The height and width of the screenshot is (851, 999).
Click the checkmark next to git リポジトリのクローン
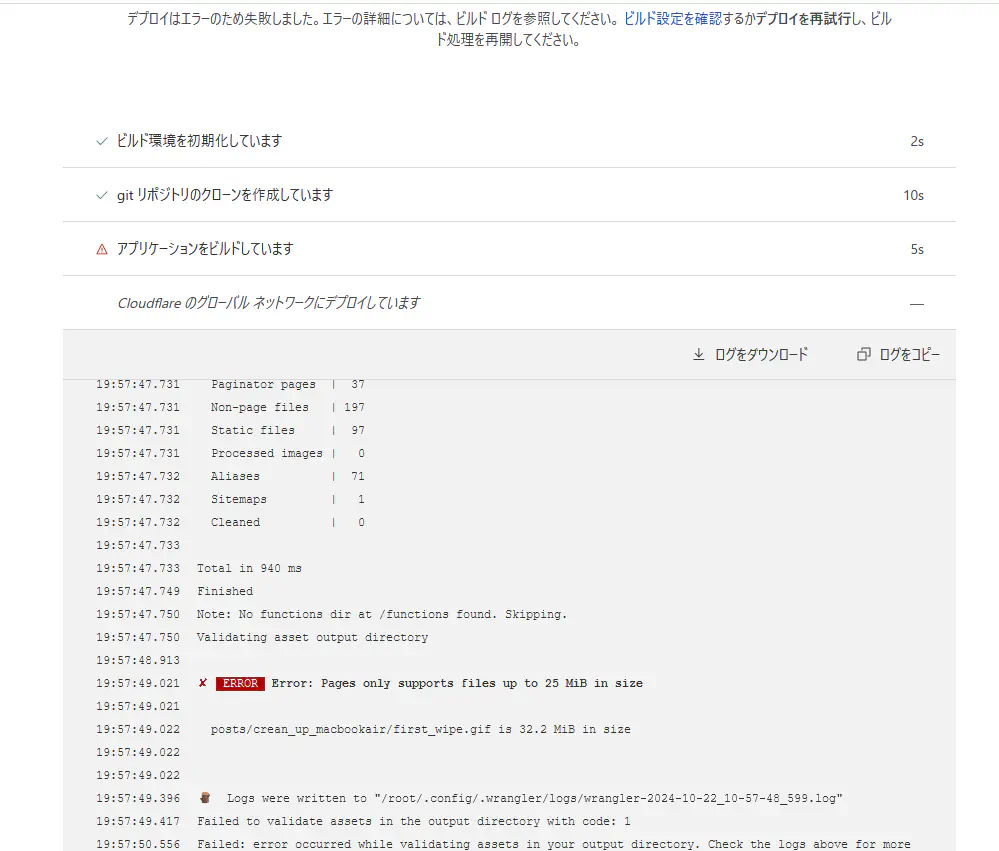pyautogui.click(x=101, y=195)
